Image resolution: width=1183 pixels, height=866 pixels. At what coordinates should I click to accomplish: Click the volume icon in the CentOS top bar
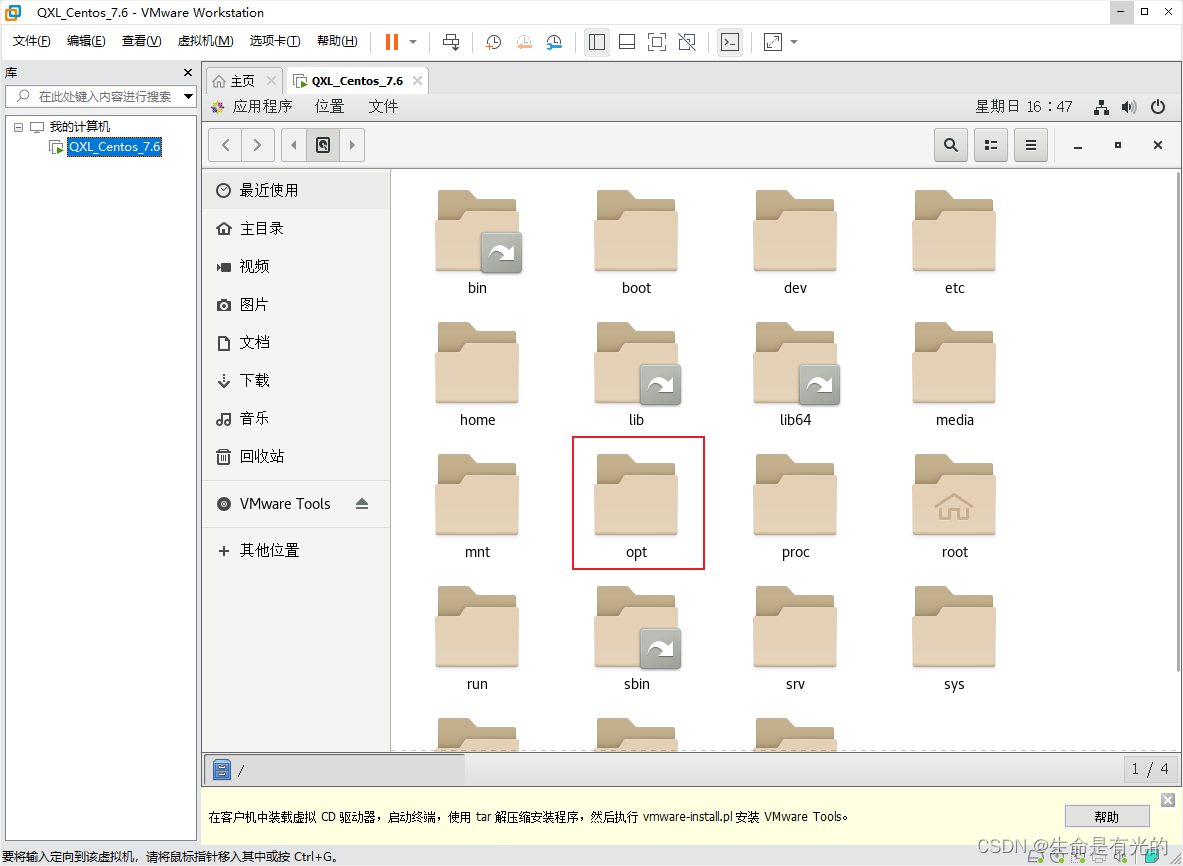[x=1129, y=107]
